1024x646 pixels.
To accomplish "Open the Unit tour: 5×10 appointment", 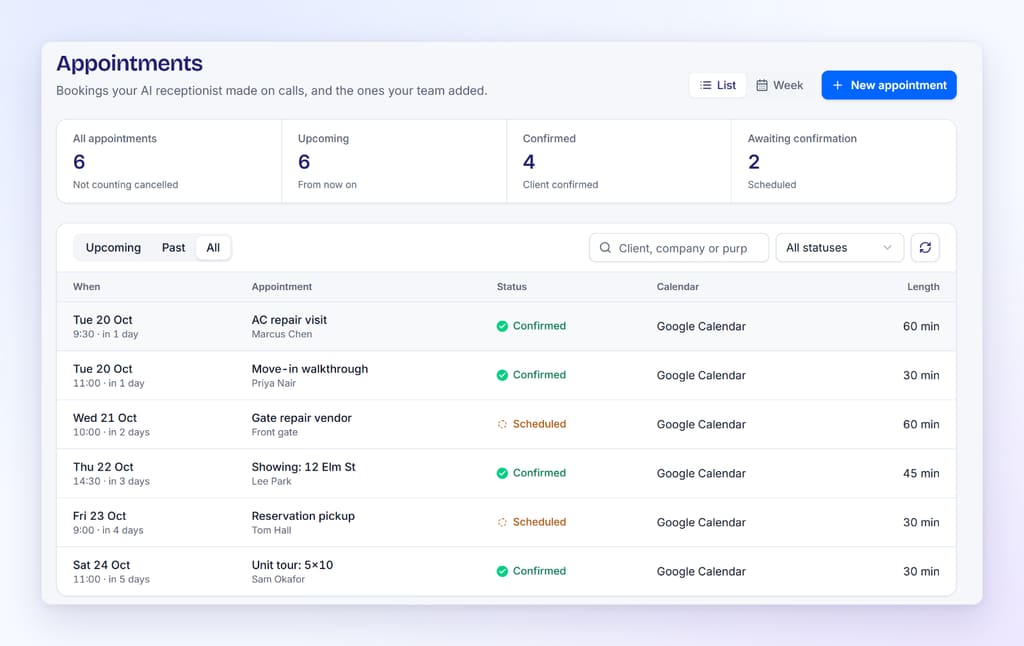I will (506, 572).
